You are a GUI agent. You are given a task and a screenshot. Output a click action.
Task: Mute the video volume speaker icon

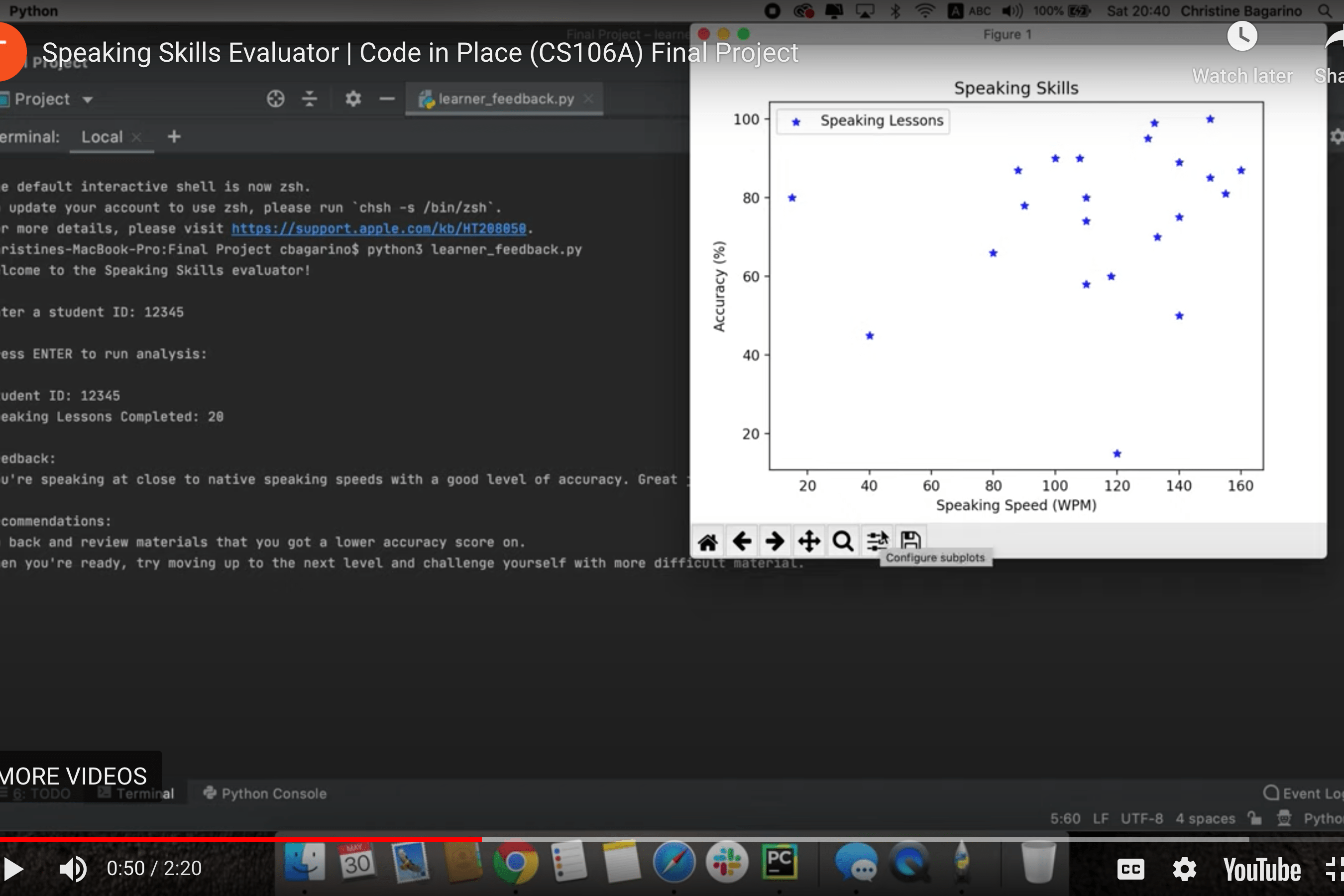73,869
